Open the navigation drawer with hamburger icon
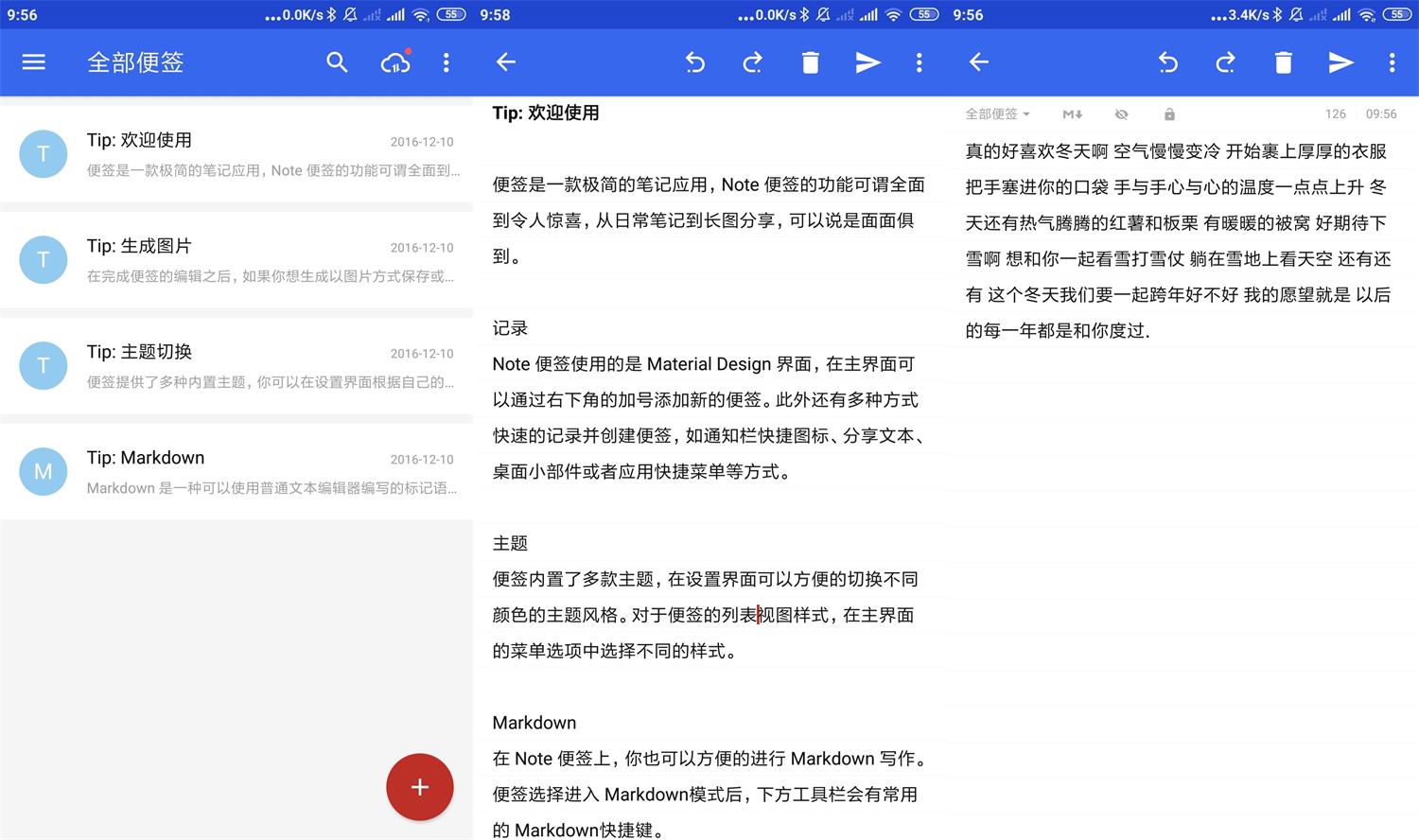 [x=33, y=62]
